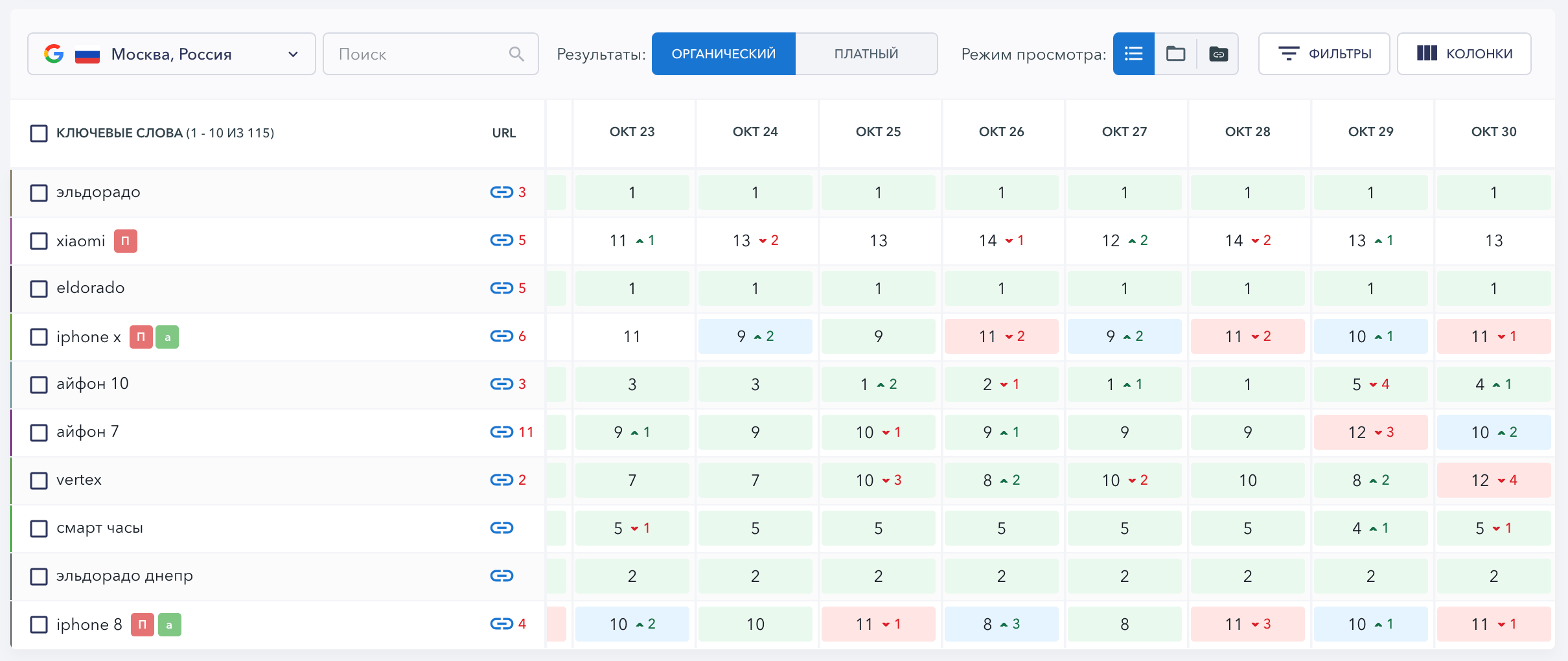Screen dimensions: 1568x661
Task: Click the URL column header
Action: pos(504,133)
